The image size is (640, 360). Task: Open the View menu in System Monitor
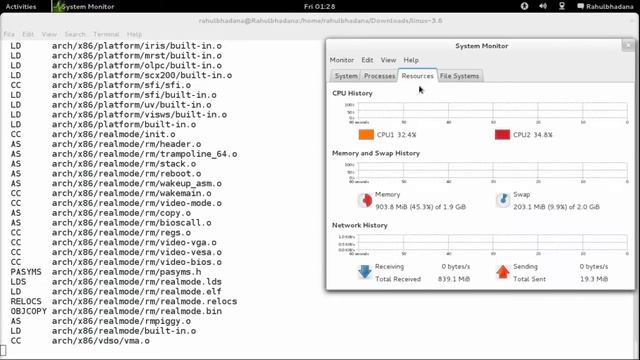pos(388,60)
